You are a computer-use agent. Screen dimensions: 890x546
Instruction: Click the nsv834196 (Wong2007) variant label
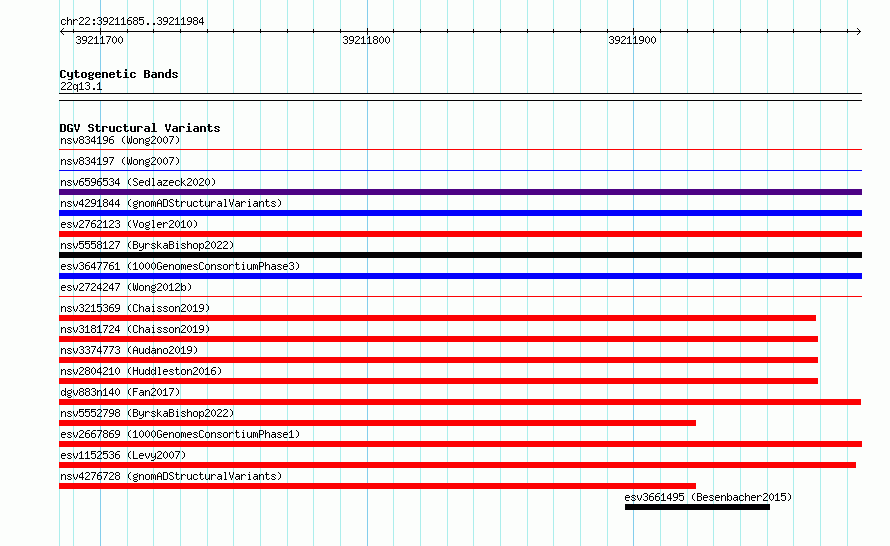(x=120, y=140)
